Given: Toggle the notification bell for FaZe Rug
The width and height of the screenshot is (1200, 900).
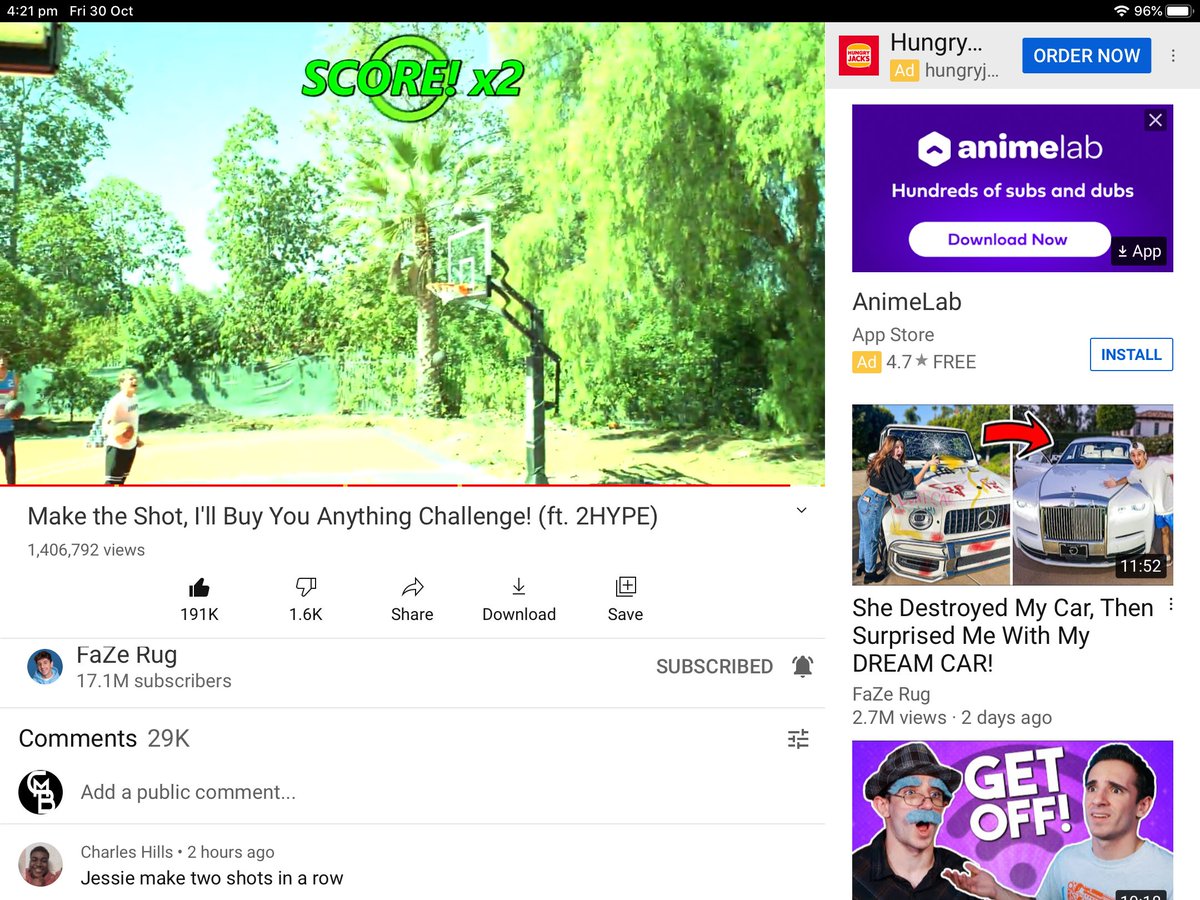Looking at the screenshot, I should [x=802, y=666].
